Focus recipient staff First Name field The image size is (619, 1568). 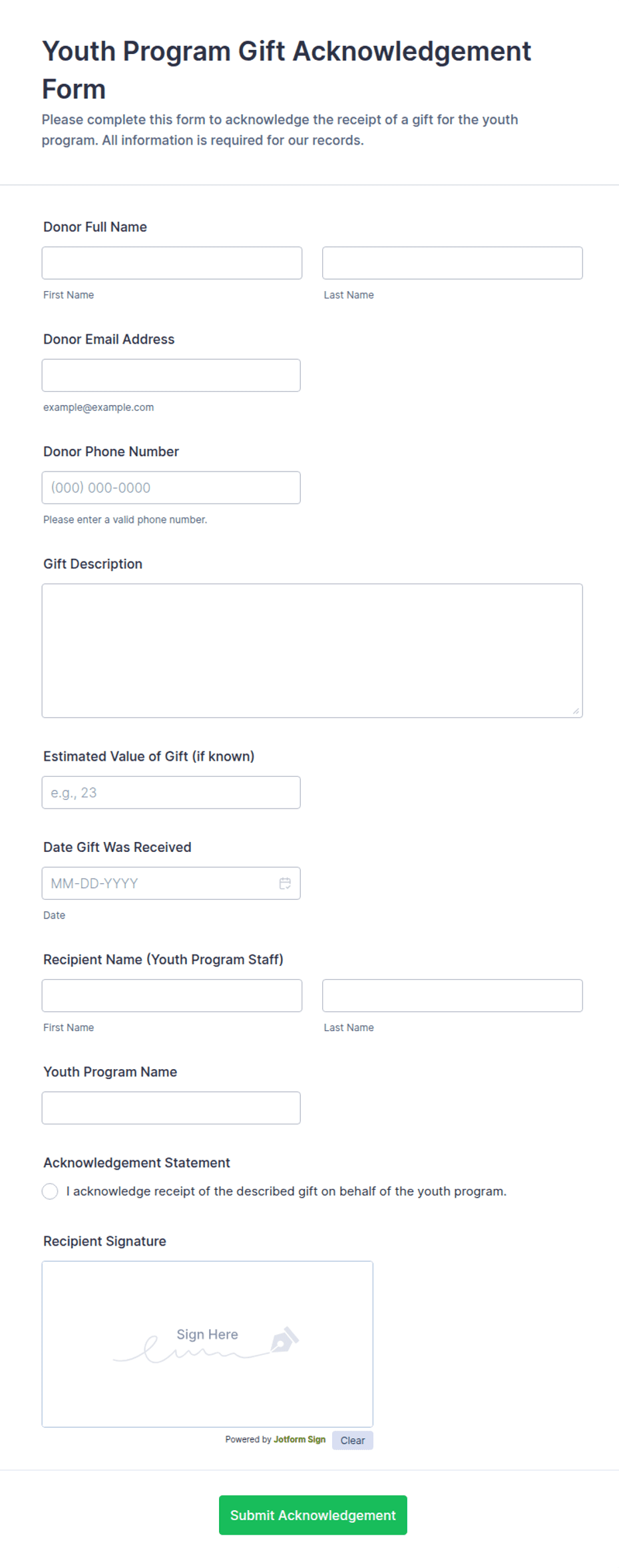click(x=172, y=995)
